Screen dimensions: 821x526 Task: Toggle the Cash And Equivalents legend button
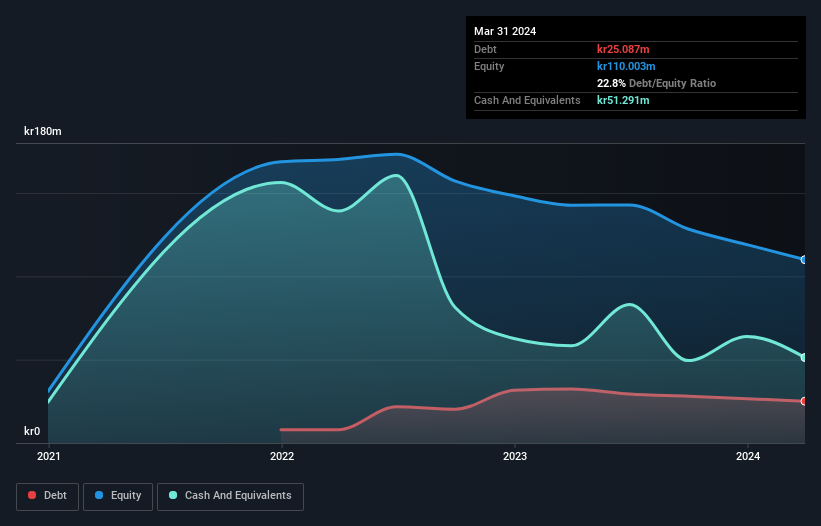[x=230, y=496]
